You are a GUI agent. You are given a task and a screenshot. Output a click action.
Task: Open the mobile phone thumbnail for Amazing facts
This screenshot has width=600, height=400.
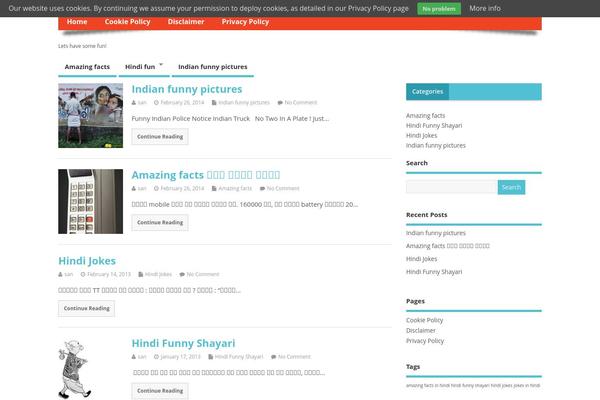tap(91, 201)
